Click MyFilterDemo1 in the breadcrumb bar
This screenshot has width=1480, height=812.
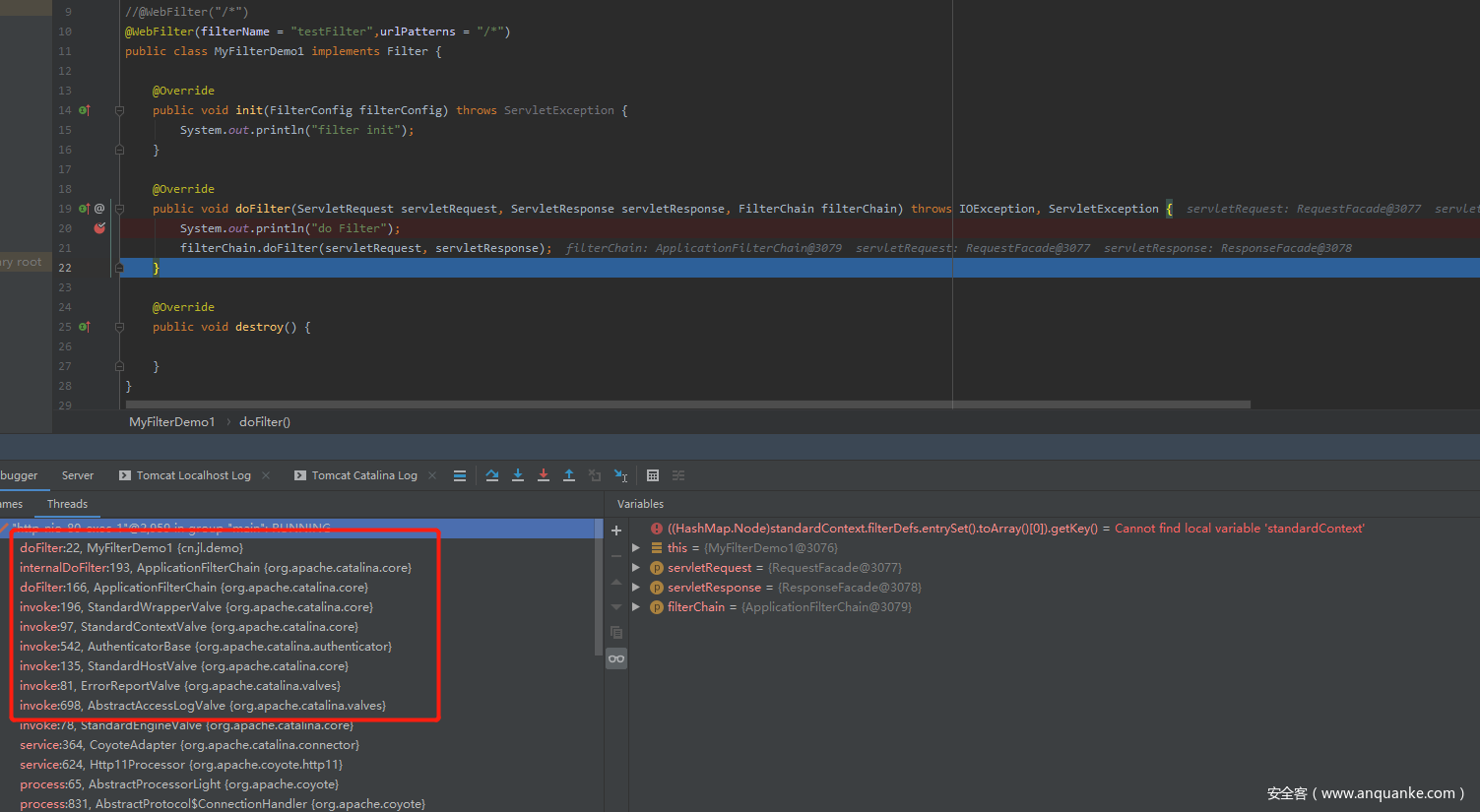click(x=171, y=422)
